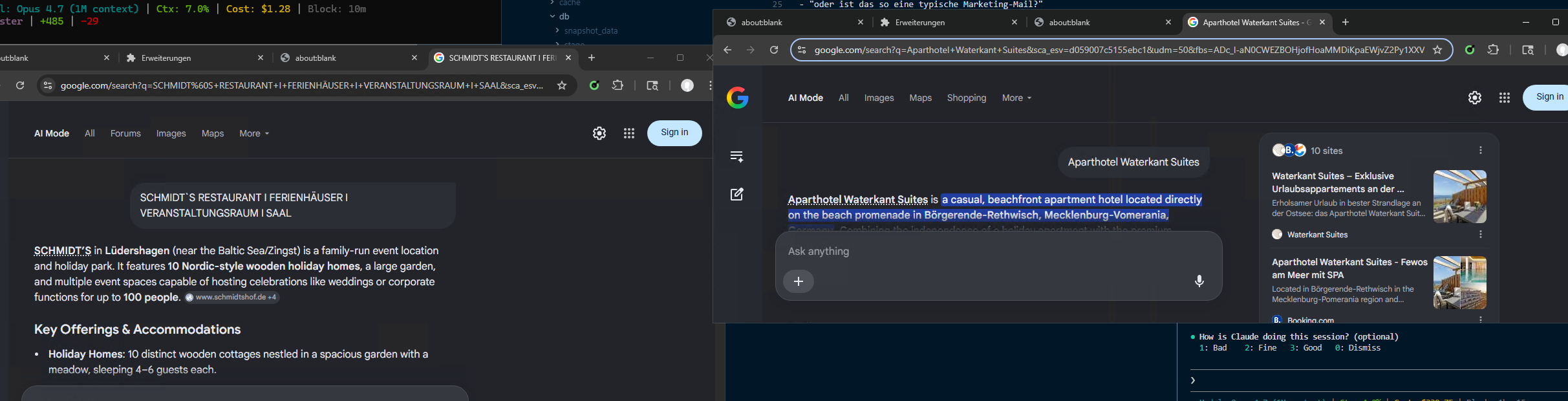Open underlined SCHMIDT'S link in answer

point(63,250)
